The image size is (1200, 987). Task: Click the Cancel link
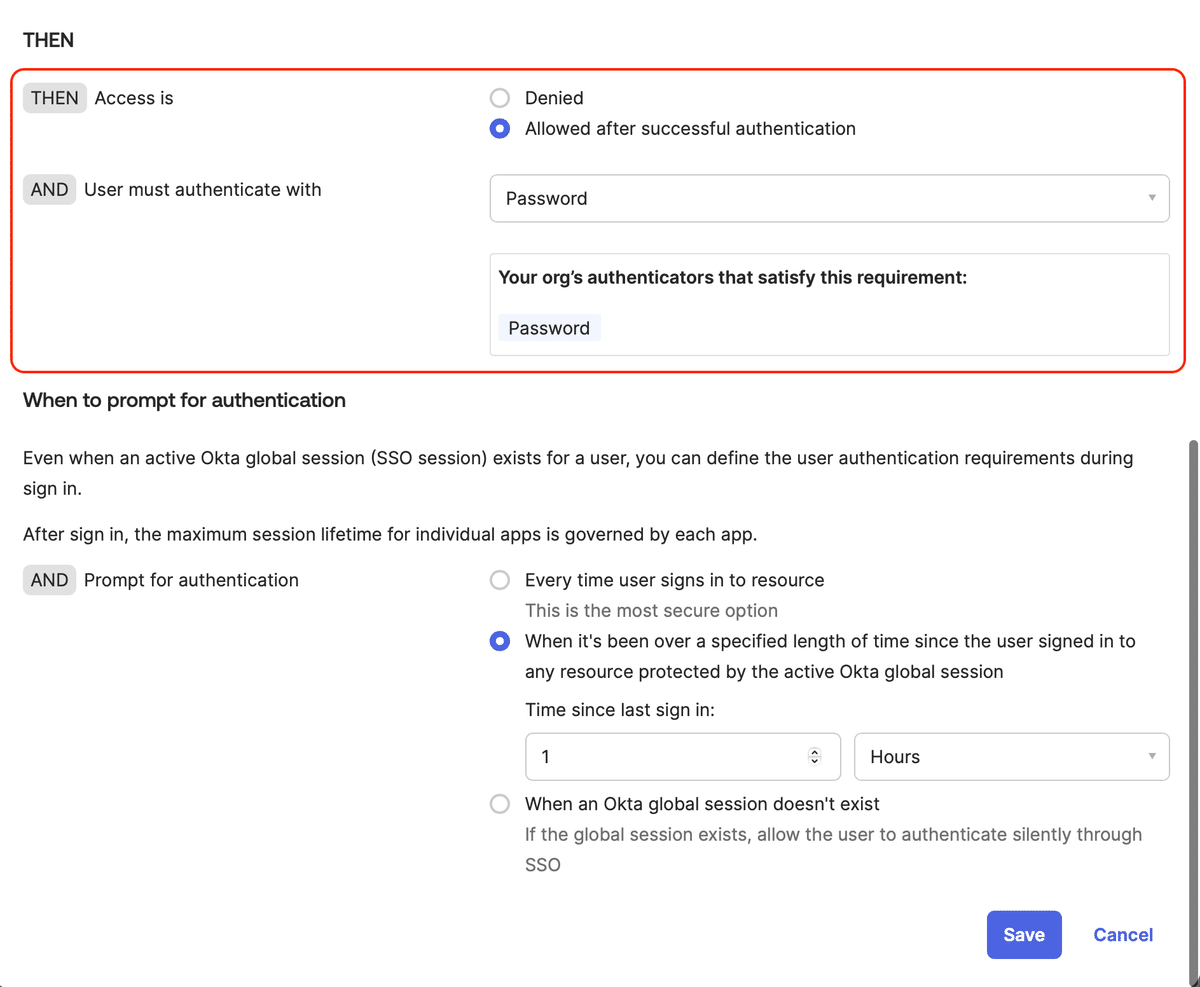[x=1122, y=934]
